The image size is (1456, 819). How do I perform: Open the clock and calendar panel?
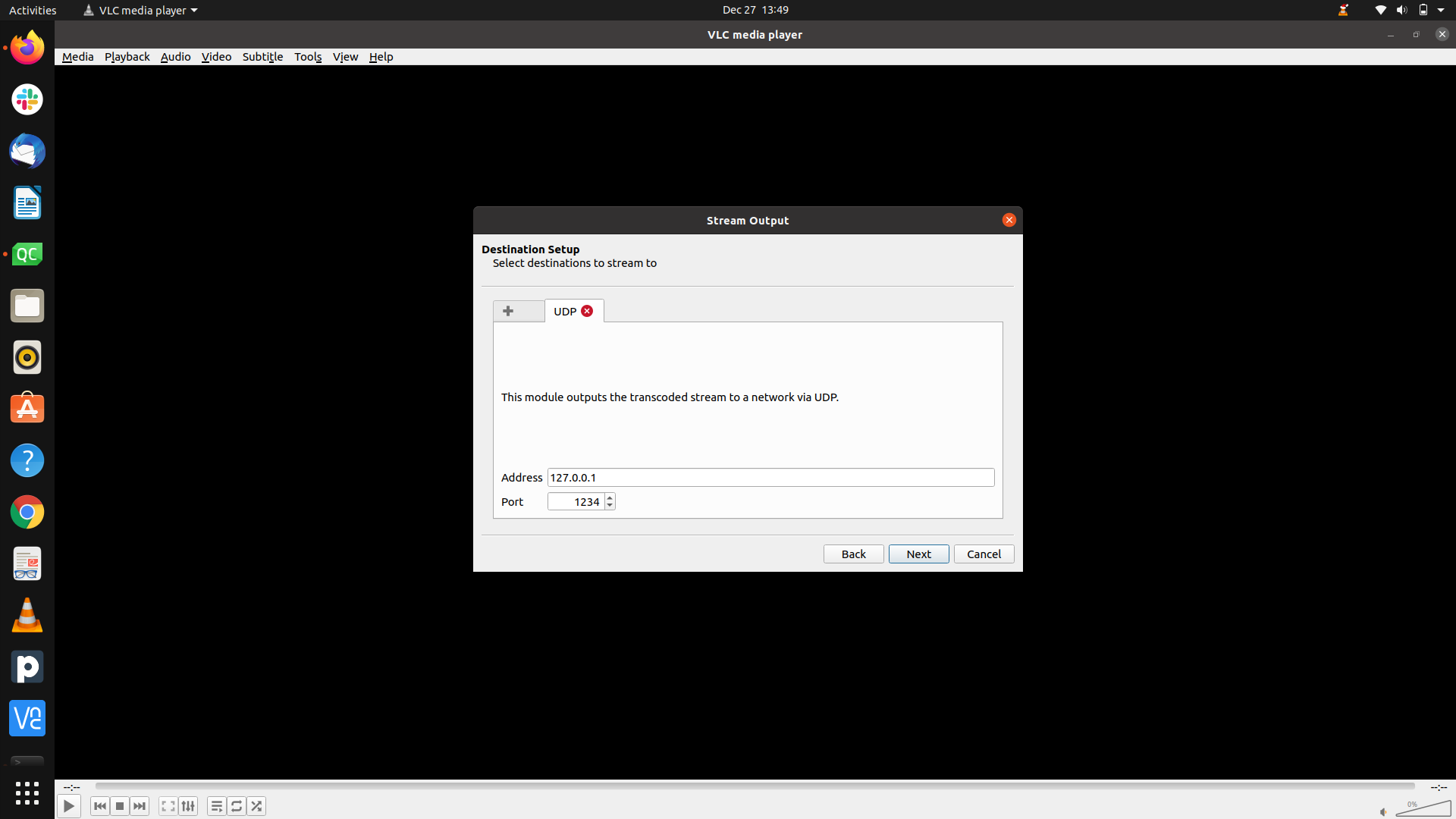pos(755,10)
